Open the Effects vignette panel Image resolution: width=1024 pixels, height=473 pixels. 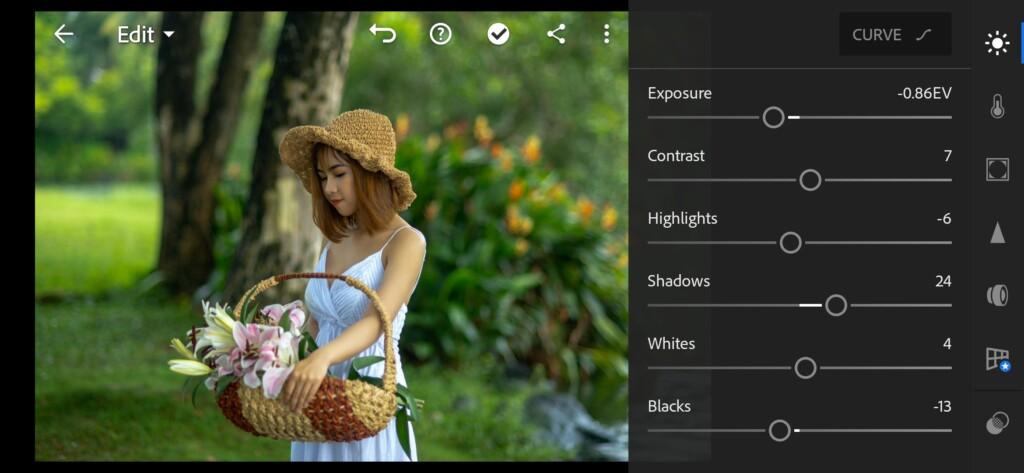click(997, 169)
